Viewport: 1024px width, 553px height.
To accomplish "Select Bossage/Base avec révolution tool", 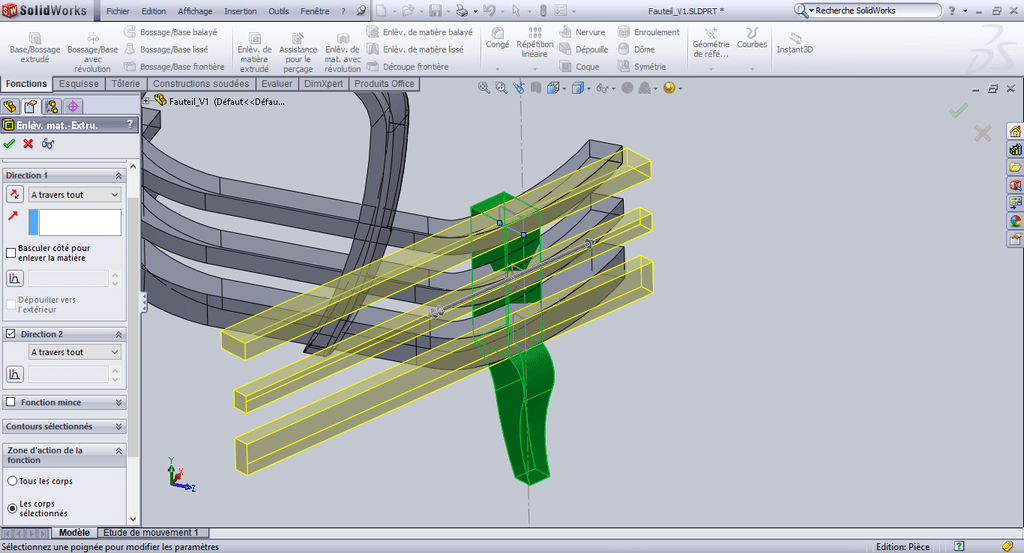I will coord(93,51).
